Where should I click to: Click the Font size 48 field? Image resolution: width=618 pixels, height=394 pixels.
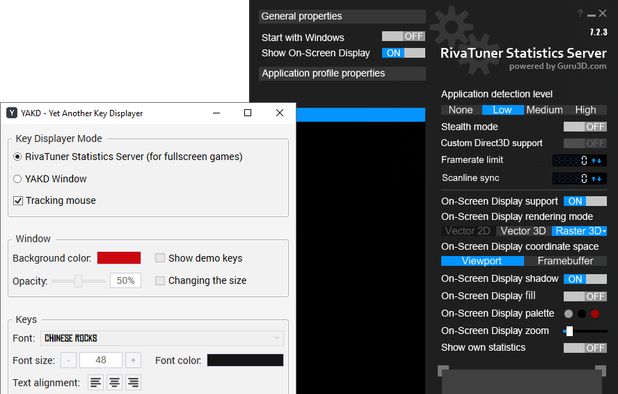(x=101, y=360)
